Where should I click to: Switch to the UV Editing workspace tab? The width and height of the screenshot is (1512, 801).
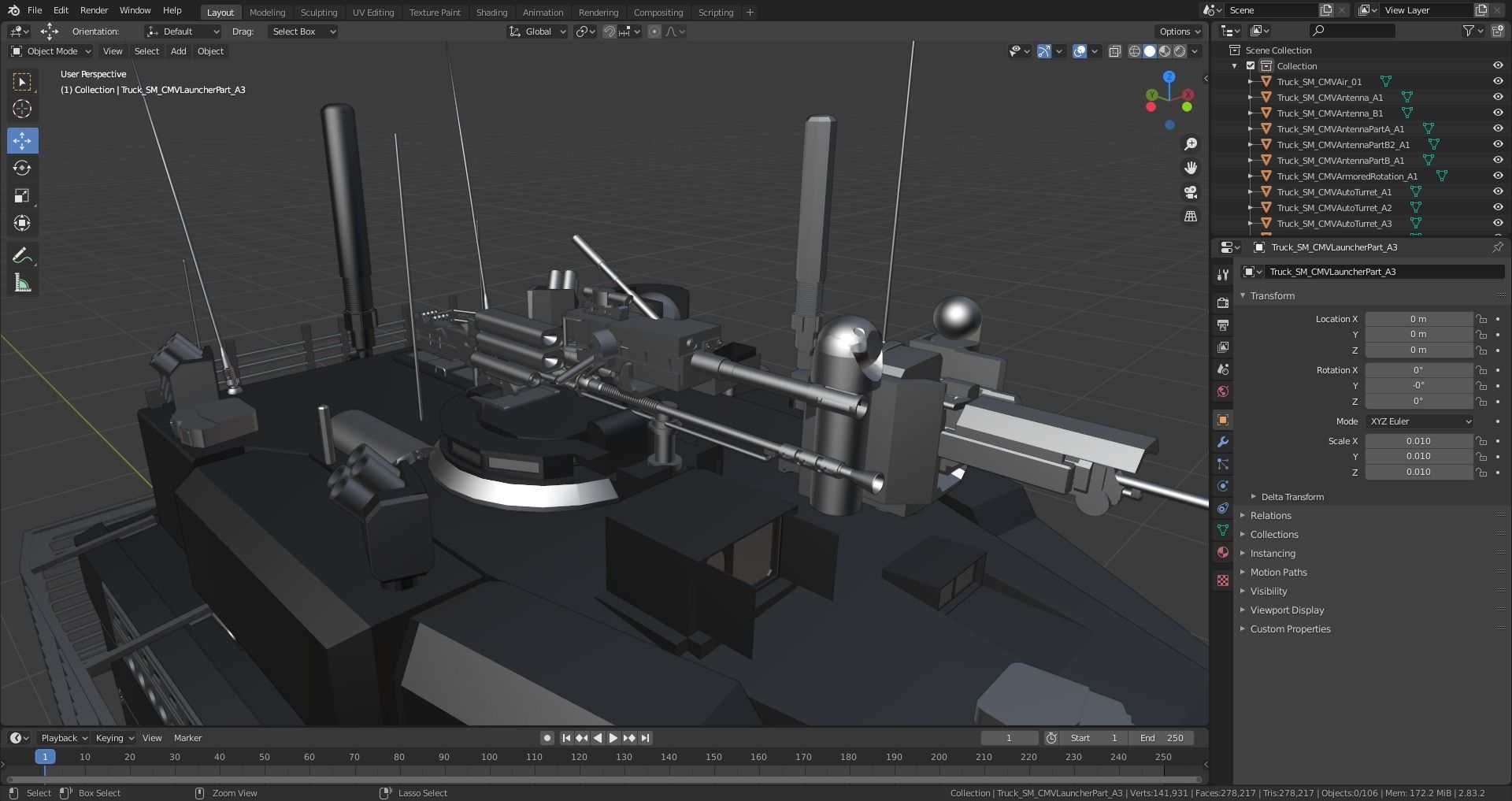tap(373, 13)
